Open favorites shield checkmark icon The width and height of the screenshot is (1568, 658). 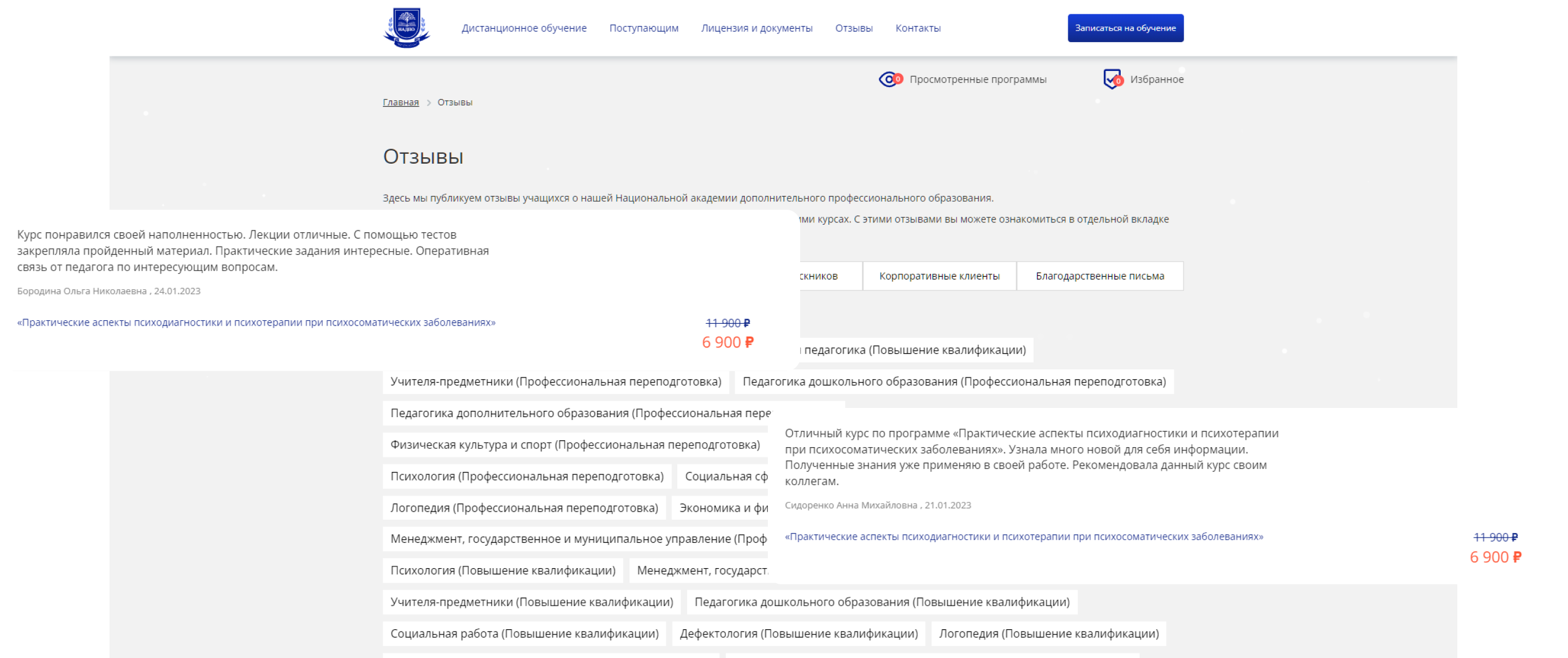[1112, 79]
